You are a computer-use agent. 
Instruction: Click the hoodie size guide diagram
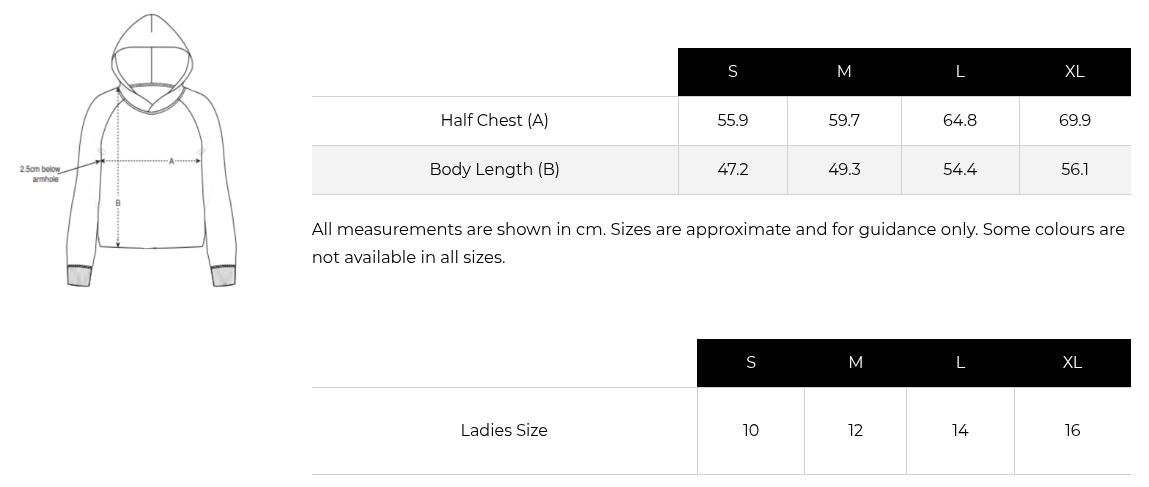[x=150, y=152]
